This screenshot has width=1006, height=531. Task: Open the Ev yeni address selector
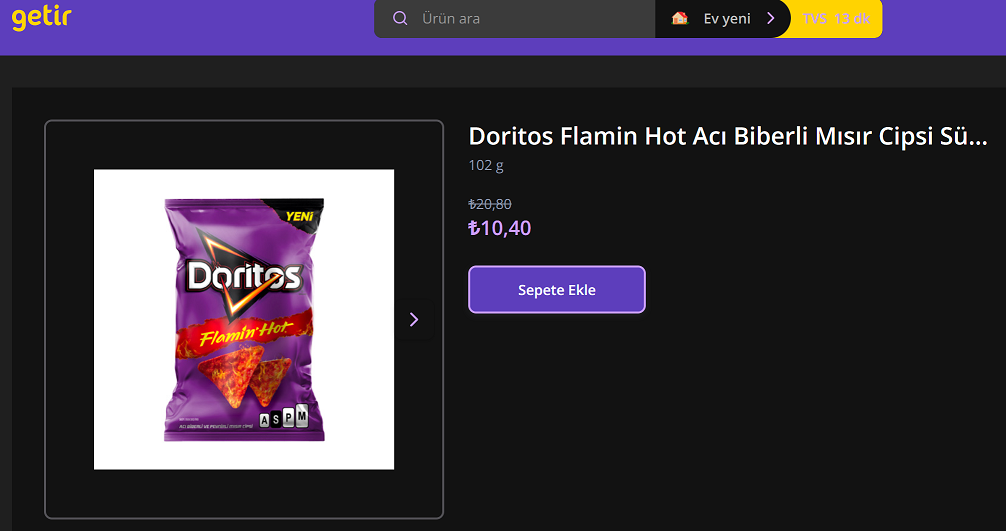(722, 19)
